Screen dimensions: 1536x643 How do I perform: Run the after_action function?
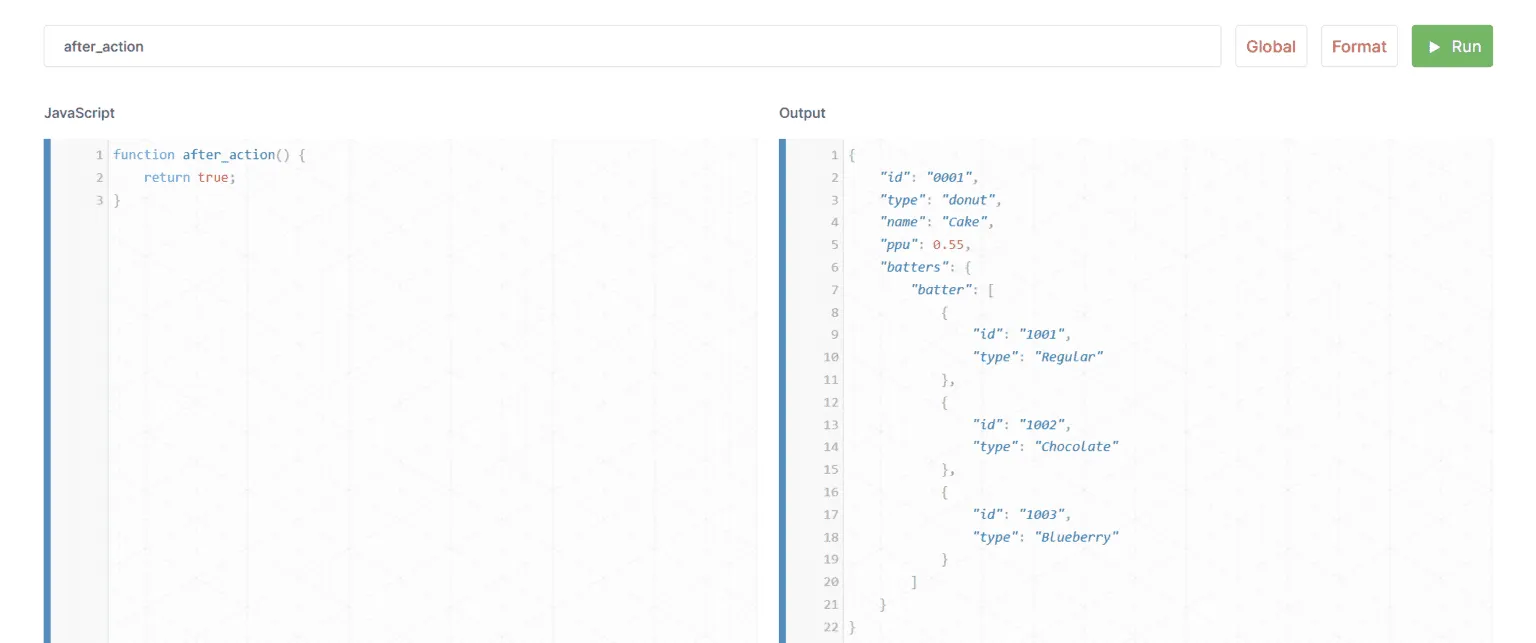pyautogui.click(x=1452, y=46)
